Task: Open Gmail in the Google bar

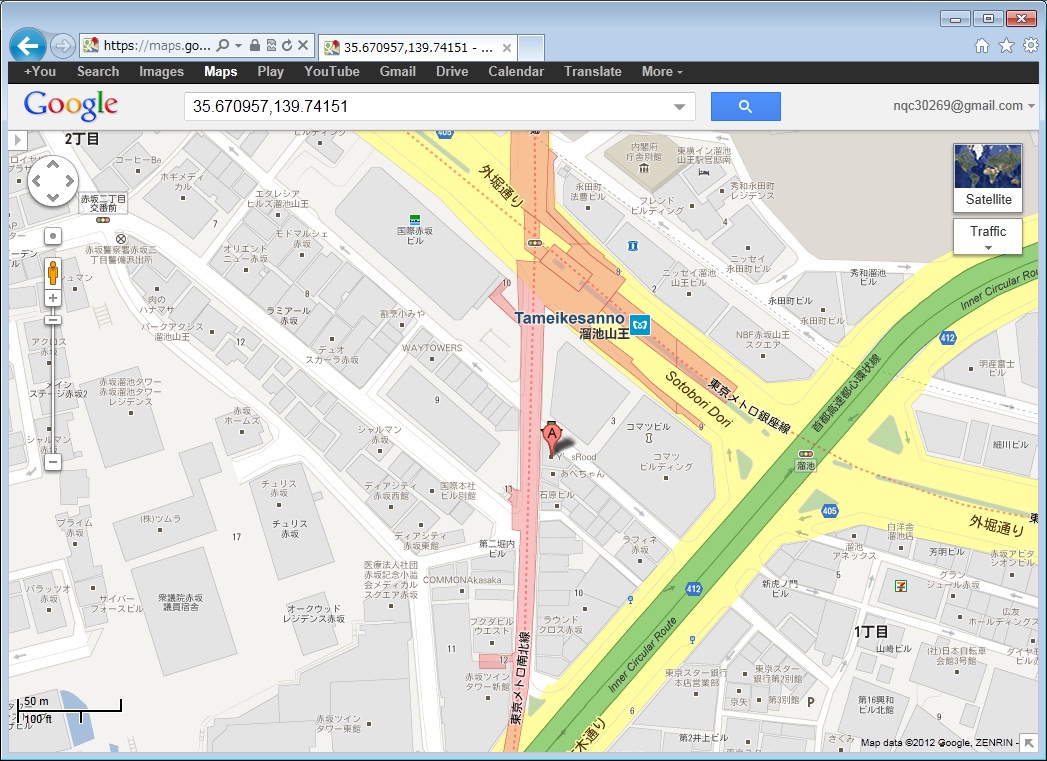Action: (x=397, y=71)
